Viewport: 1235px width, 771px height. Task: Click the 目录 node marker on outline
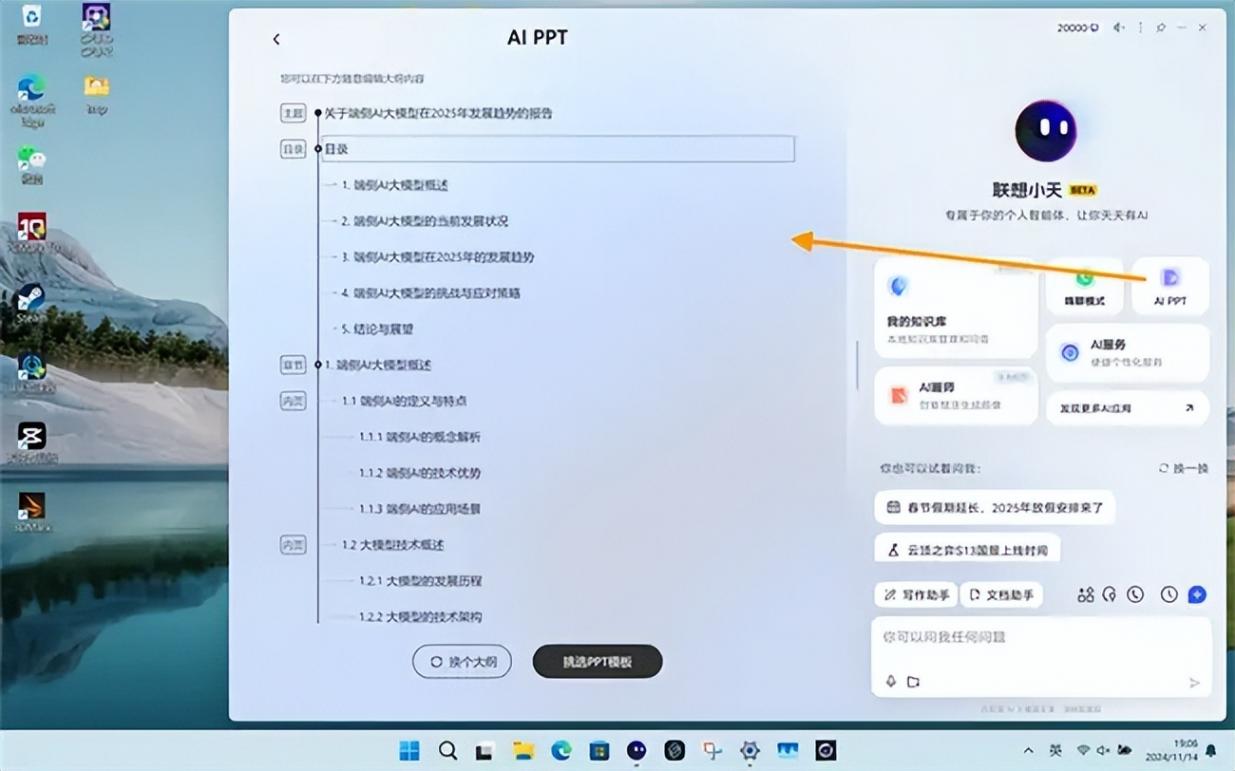pos(318,149)
